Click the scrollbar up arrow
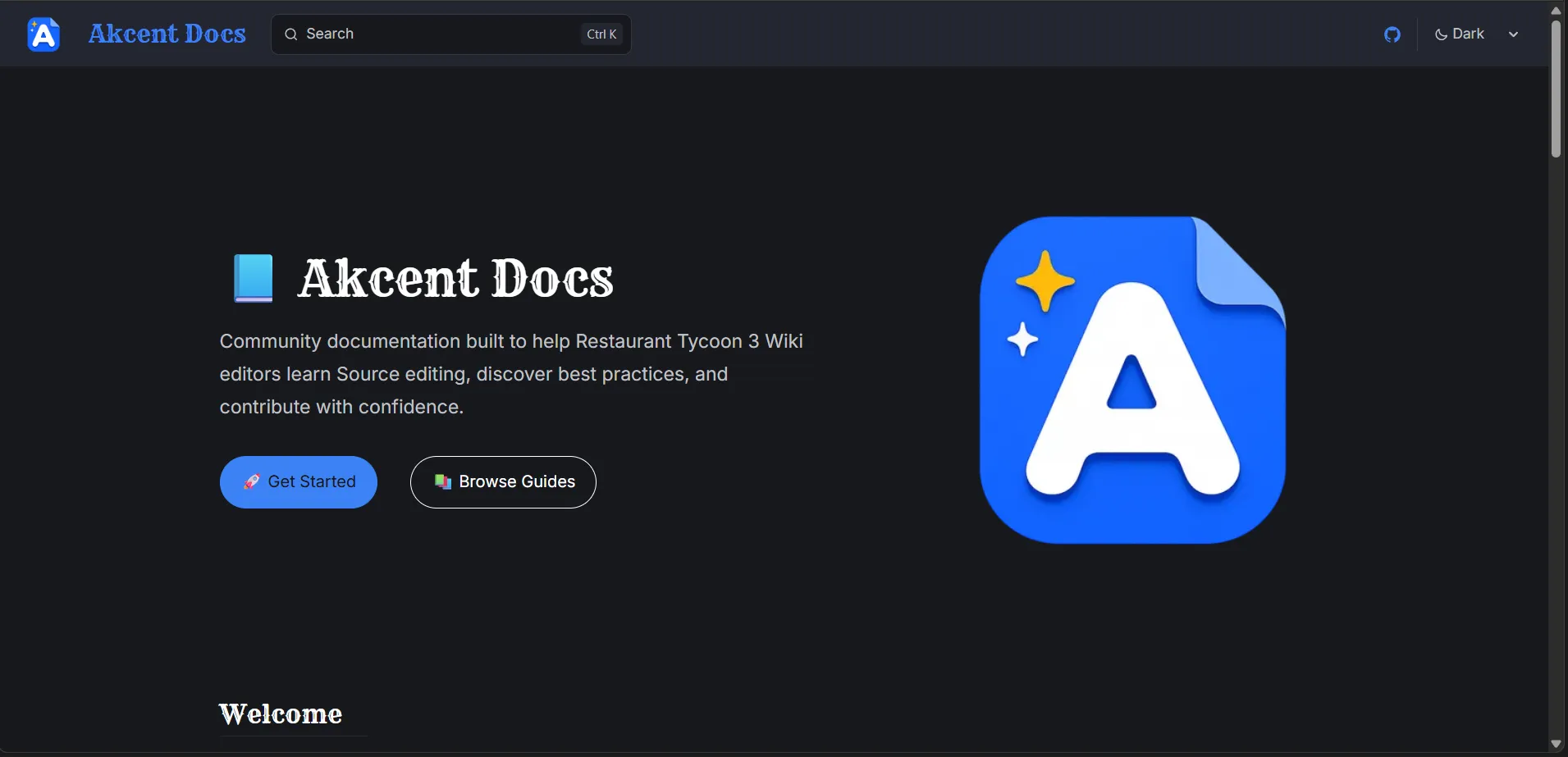The width and height of the screenshot is (1568, 757). click(1557, 10)
